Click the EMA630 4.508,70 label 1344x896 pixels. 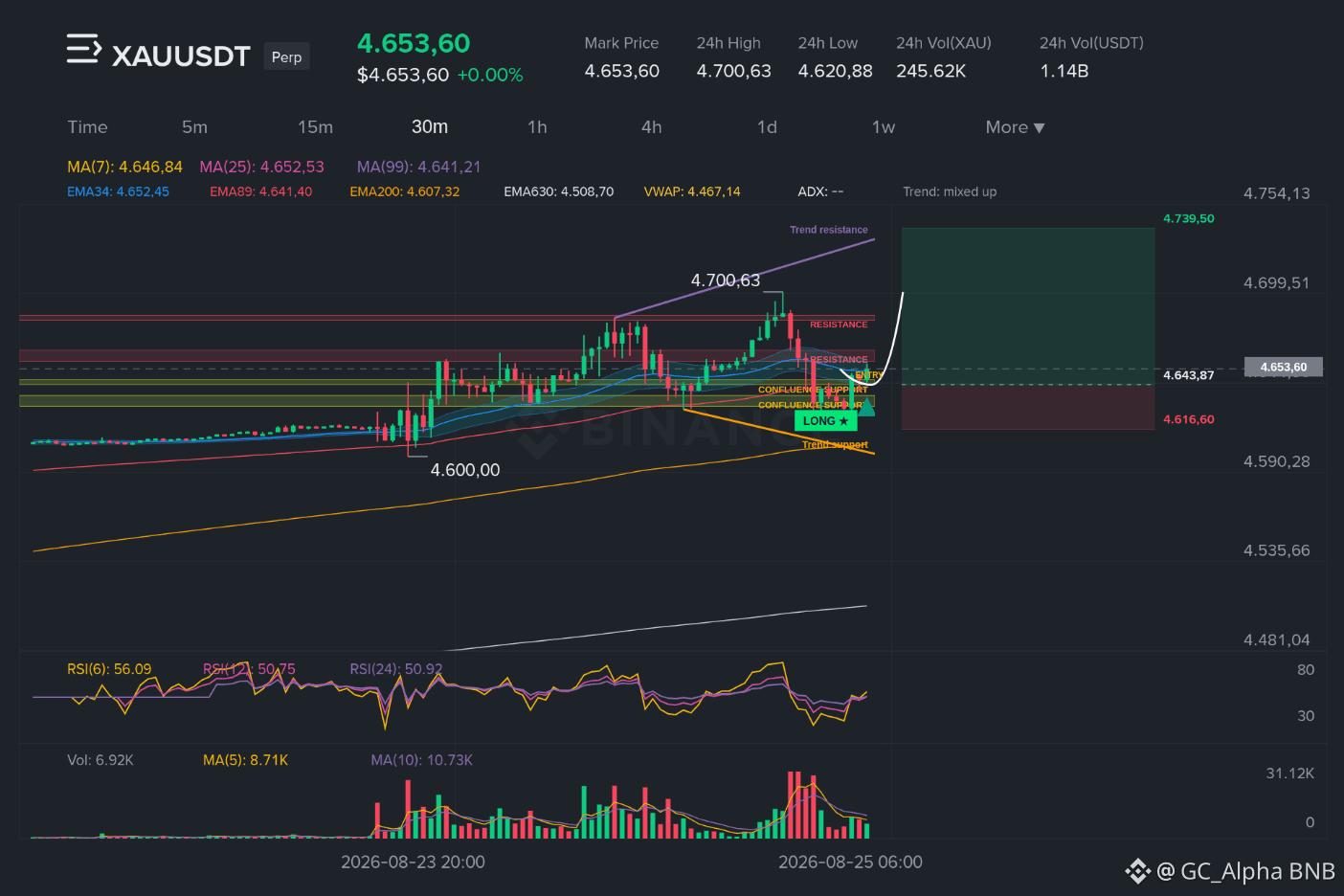(x=558, y=191)
